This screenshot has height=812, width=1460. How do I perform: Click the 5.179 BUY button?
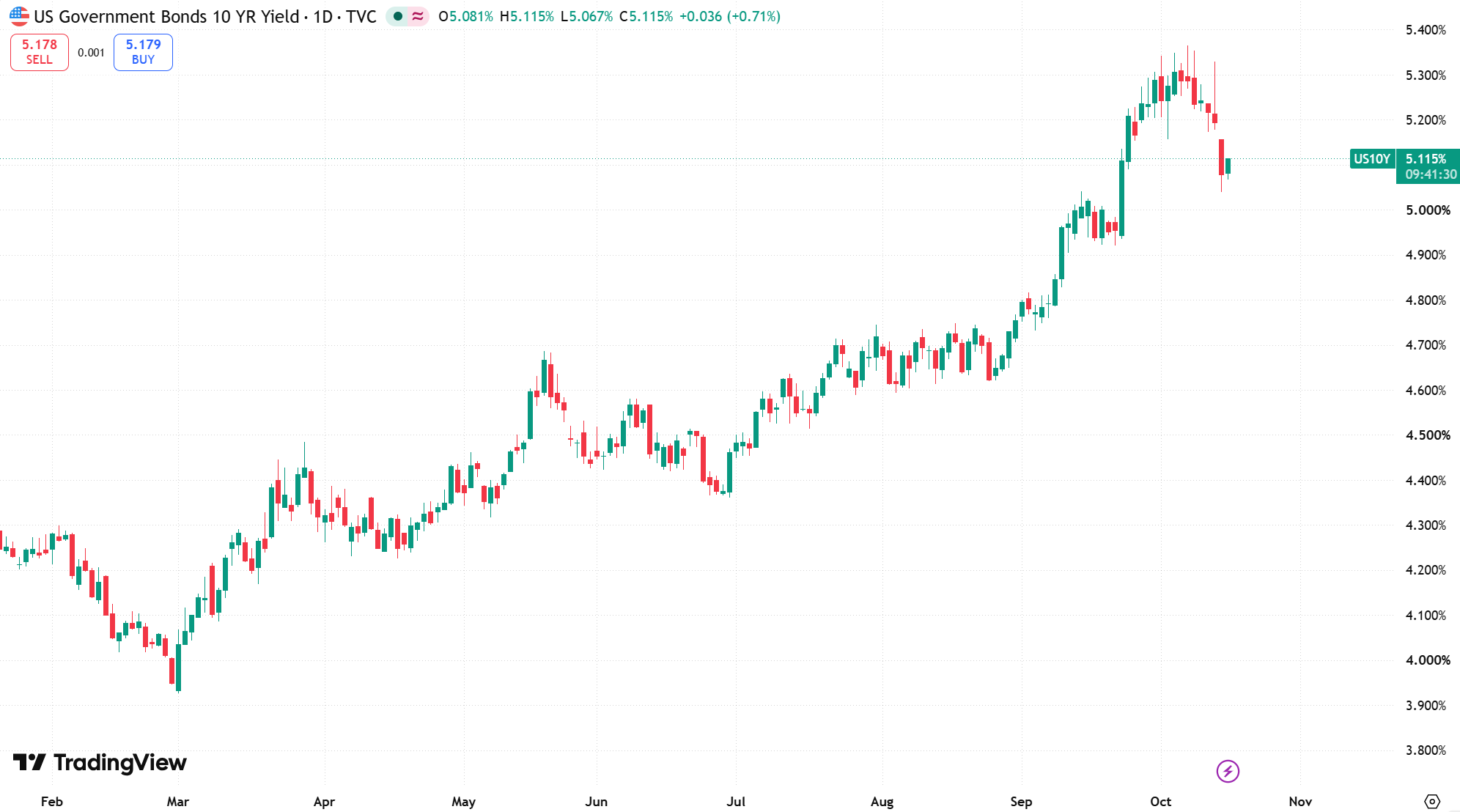pyautogui.click(x=143, y=52)
